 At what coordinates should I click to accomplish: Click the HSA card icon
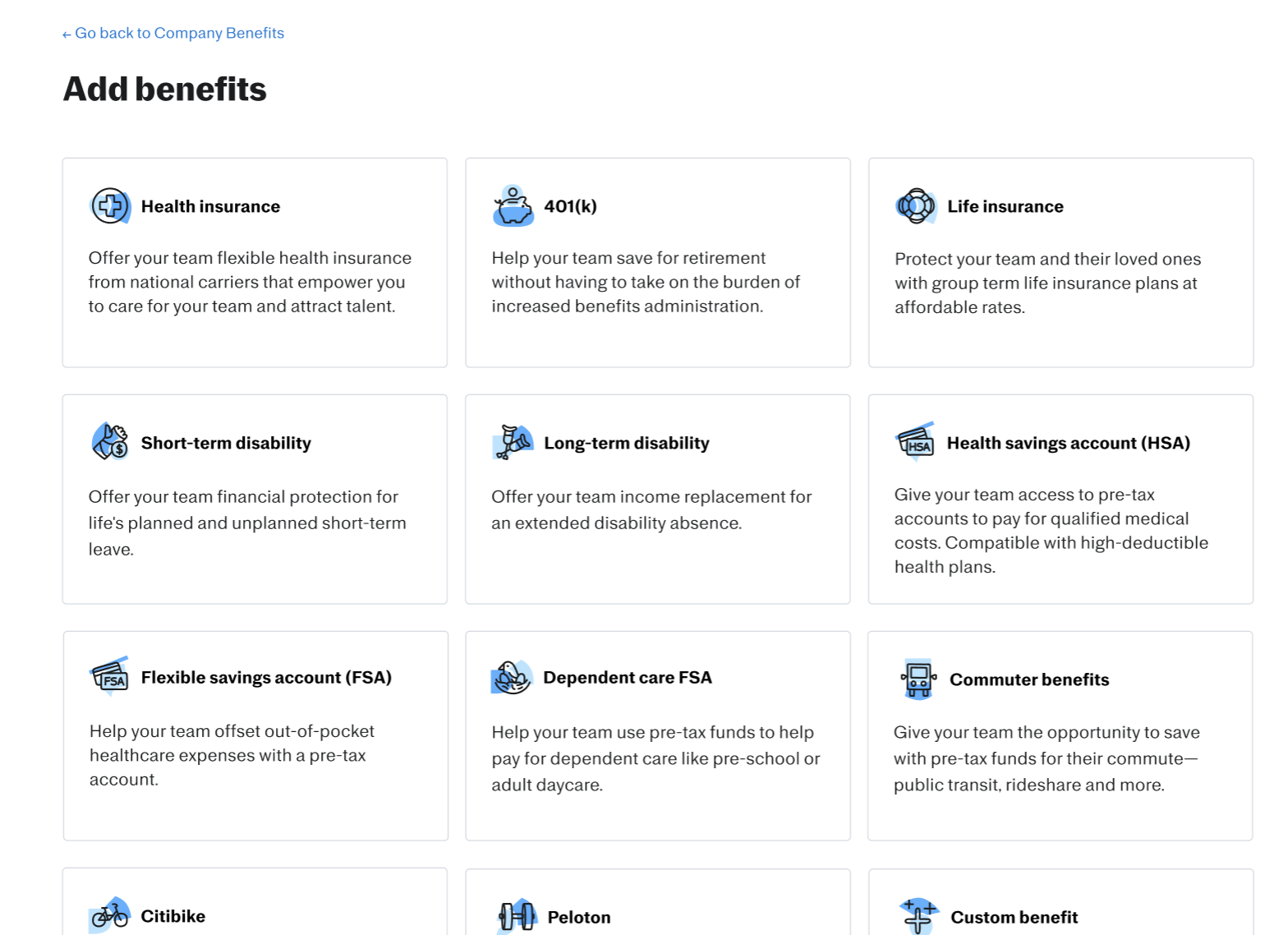tap(916, 442)
